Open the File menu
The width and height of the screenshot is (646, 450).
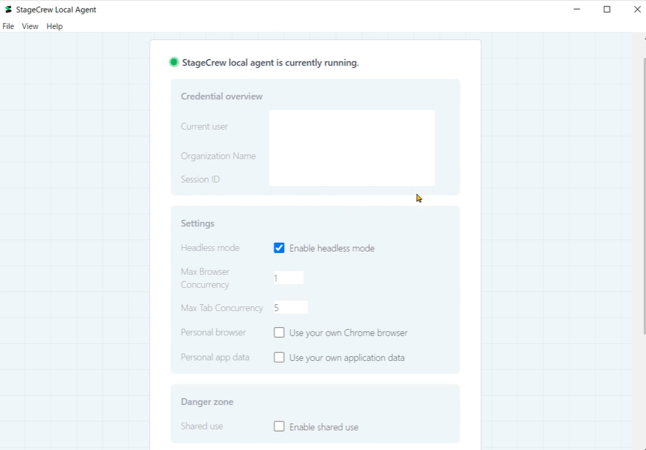(x=8, y=26)
